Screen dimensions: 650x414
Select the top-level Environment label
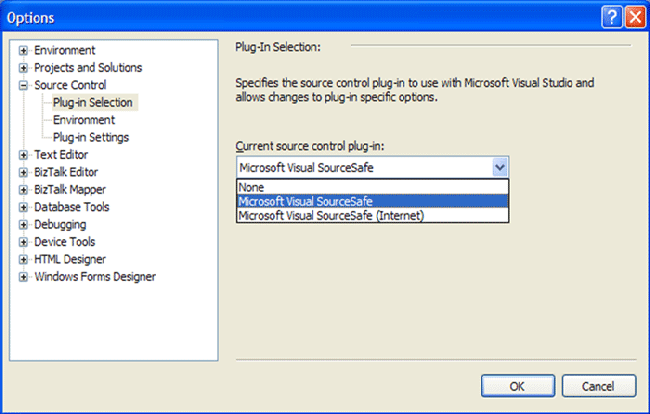click(65, 50)
